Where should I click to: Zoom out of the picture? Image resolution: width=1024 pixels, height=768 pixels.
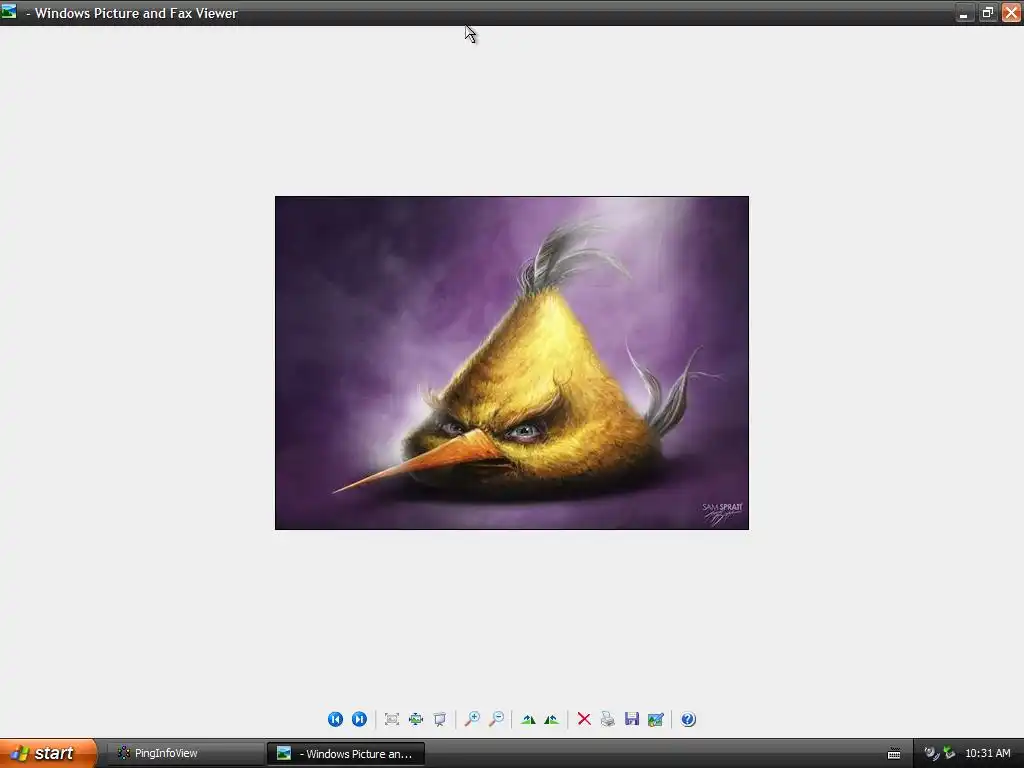(496, 719)
